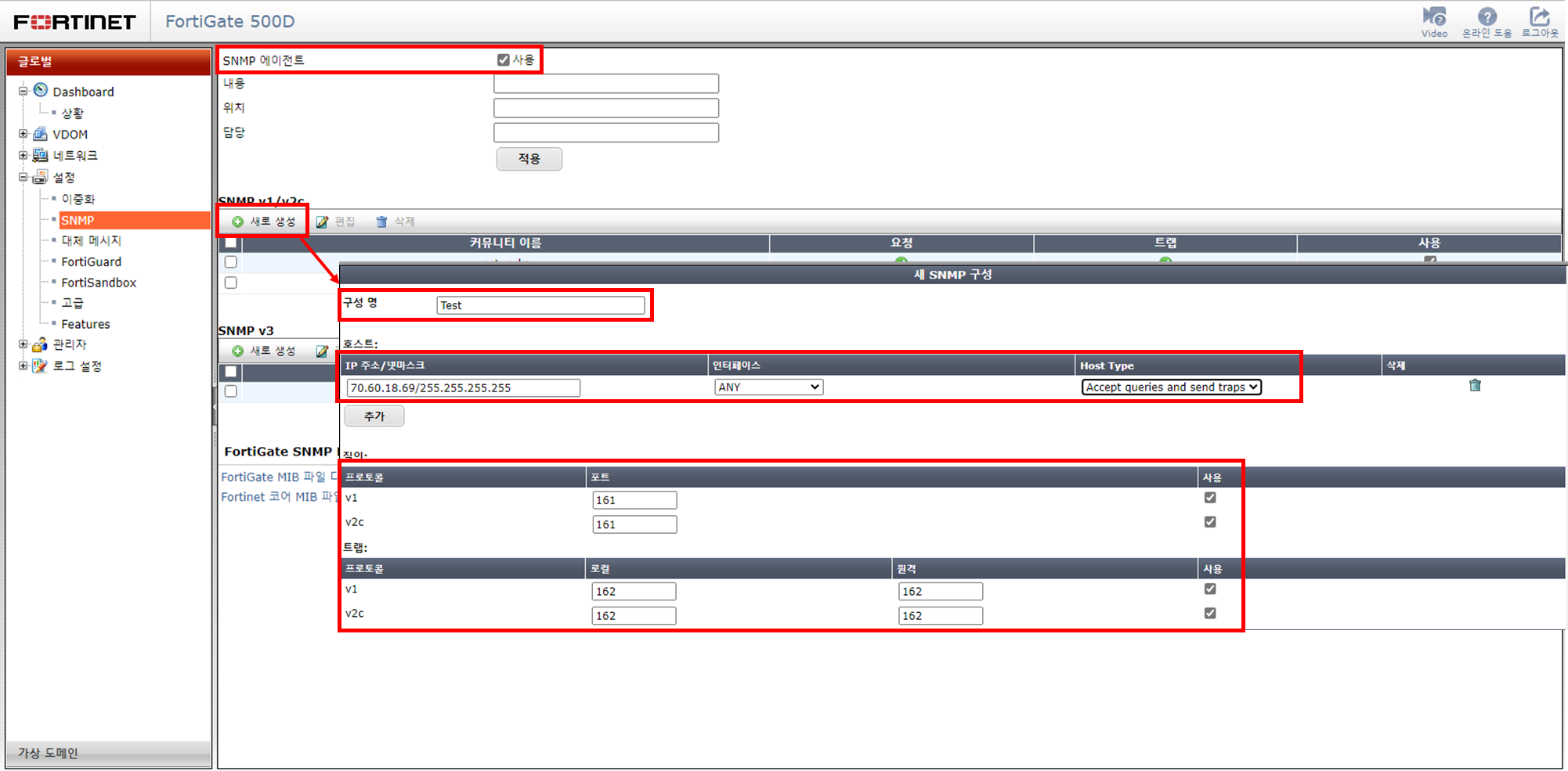1568x771 pixels.
Task: Click 삭제 trash icon under SNMP v1/v2c
Action: click(x=381, y=222)
